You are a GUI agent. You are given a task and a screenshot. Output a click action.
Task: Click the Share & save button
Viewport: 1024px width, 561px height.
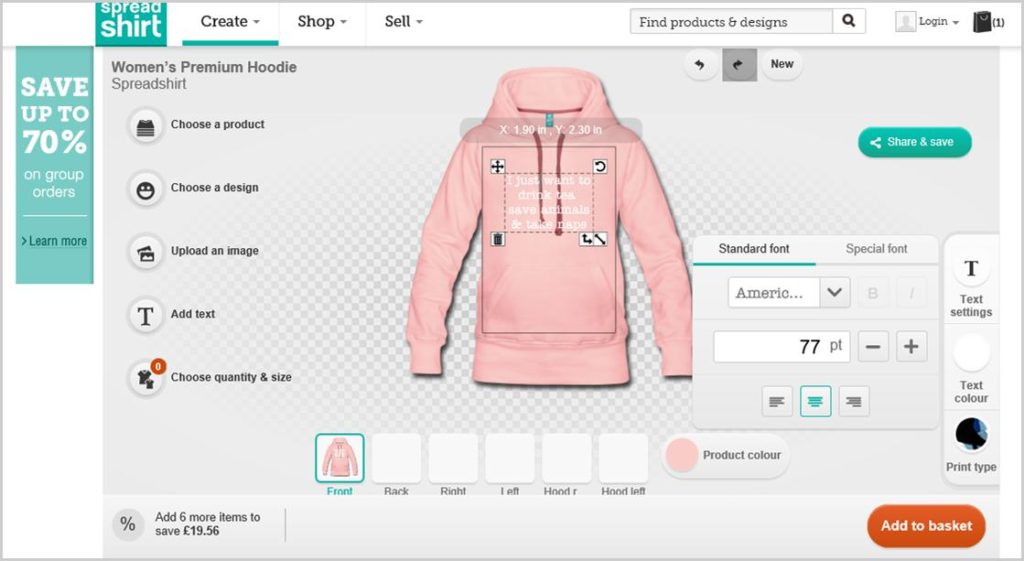914,142
